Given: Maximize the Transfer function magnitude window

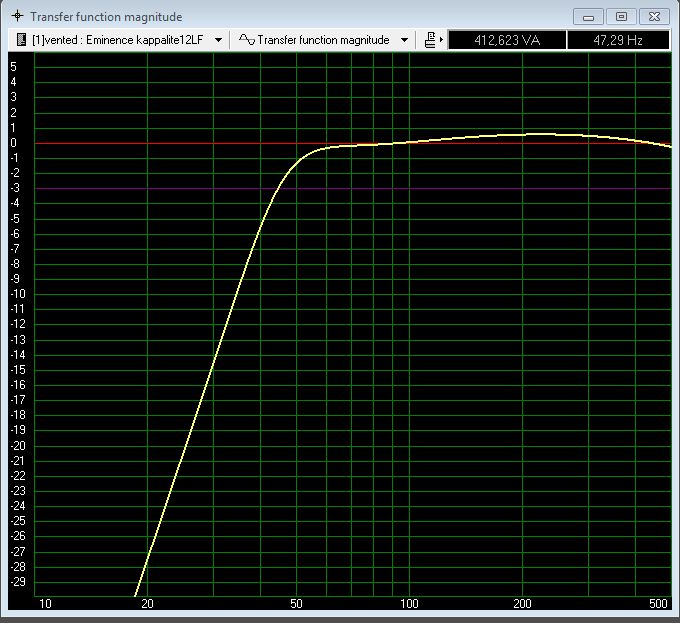Looking at the screenshot, I should coord(621,16).
